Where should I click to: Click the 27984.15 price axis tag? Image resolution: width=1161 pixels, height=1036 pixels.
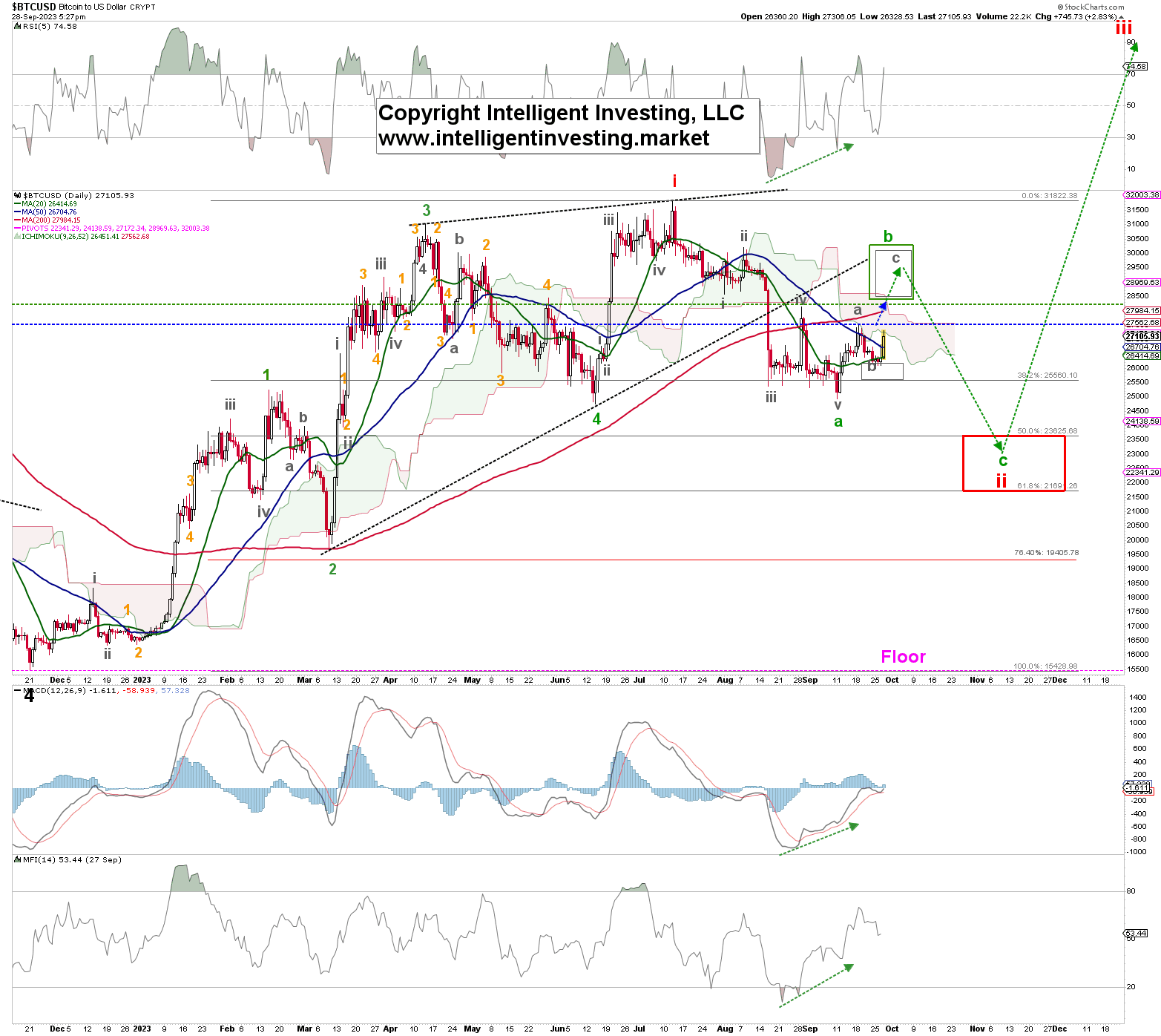coord(1142,311)
